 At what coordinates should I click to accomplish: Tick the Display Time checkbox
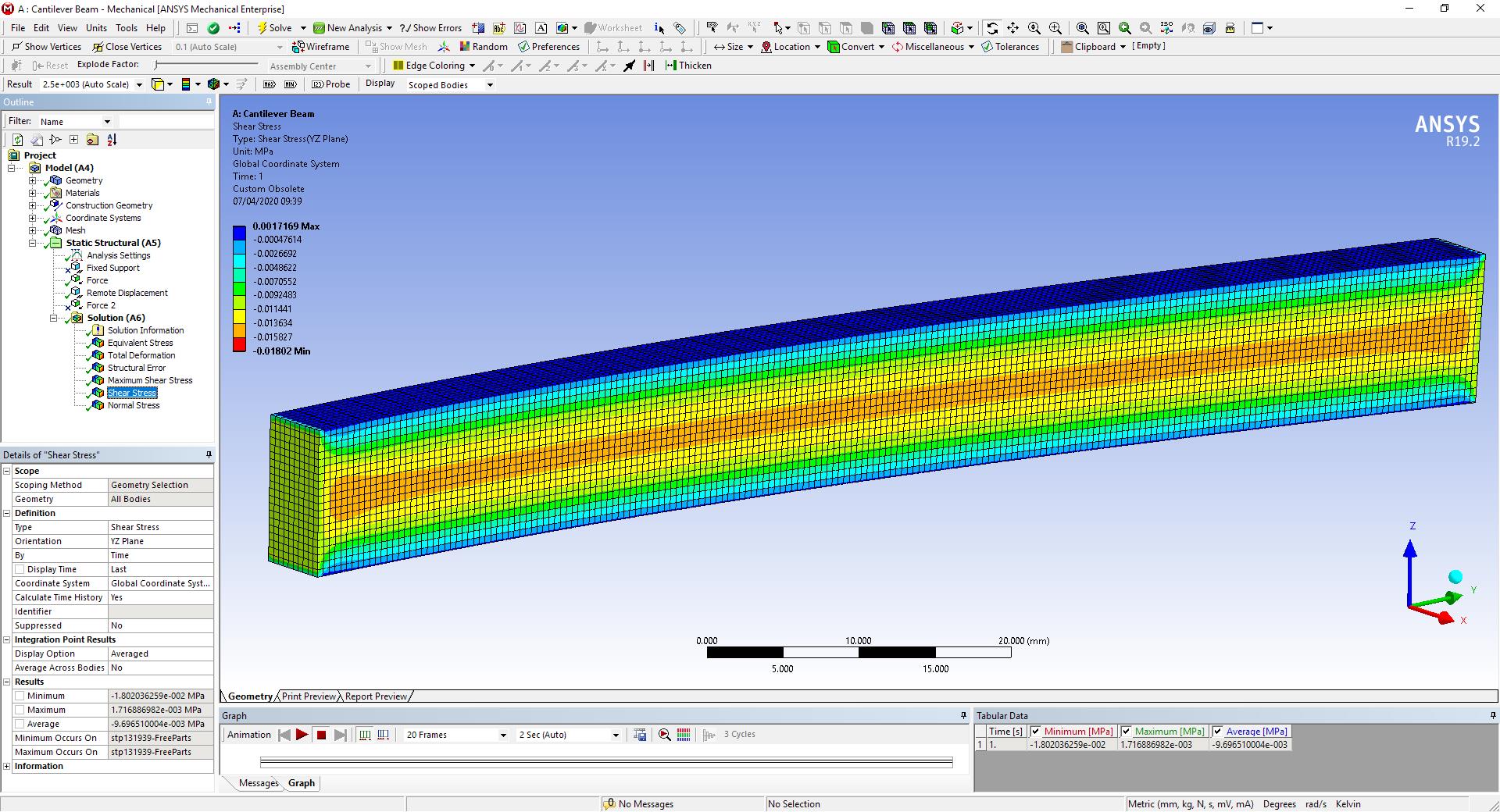(x=20, y=569)
